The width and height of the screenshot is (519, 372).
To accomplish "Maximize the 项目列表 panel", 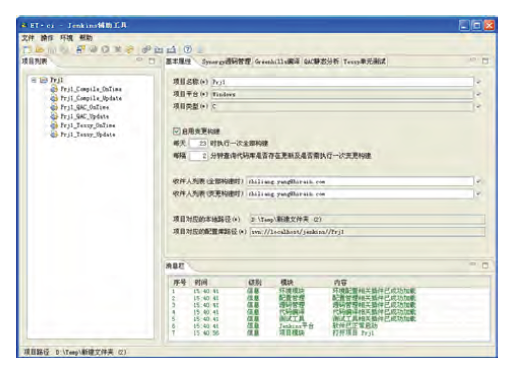I will click(152, 61).
